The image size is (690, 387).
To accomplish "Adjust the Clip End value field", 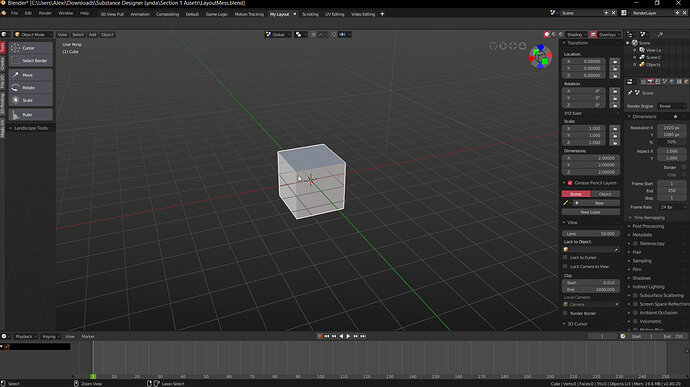I will pos(591,290).
